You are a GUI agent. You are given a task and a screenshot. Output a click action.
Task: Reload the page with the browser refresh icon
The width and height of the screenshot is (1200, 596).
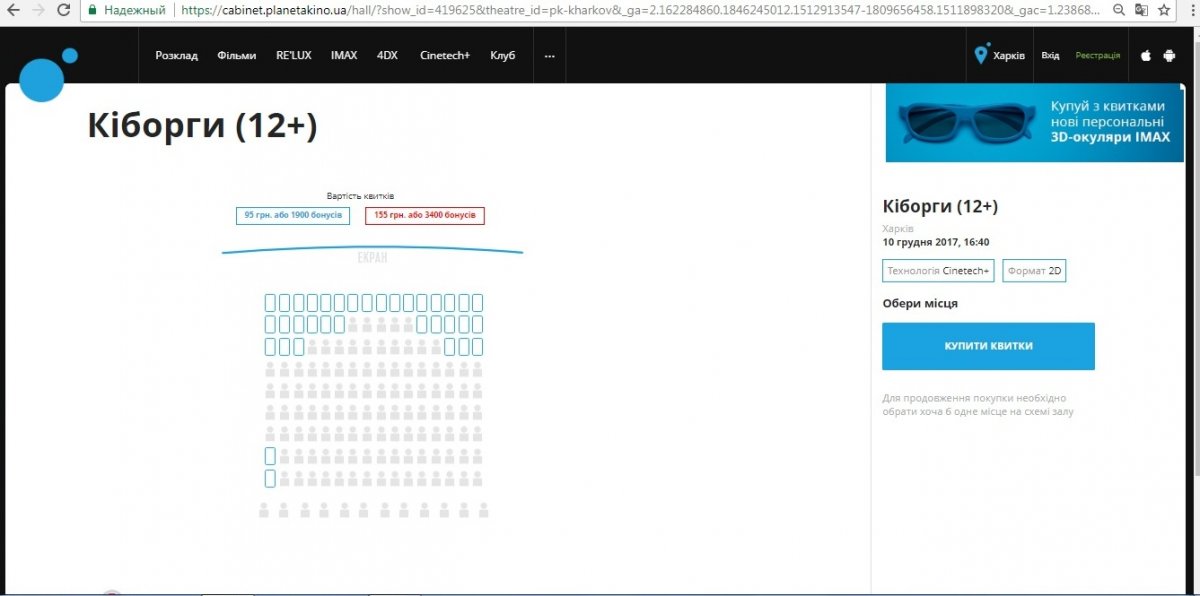[x=63, y=10]
